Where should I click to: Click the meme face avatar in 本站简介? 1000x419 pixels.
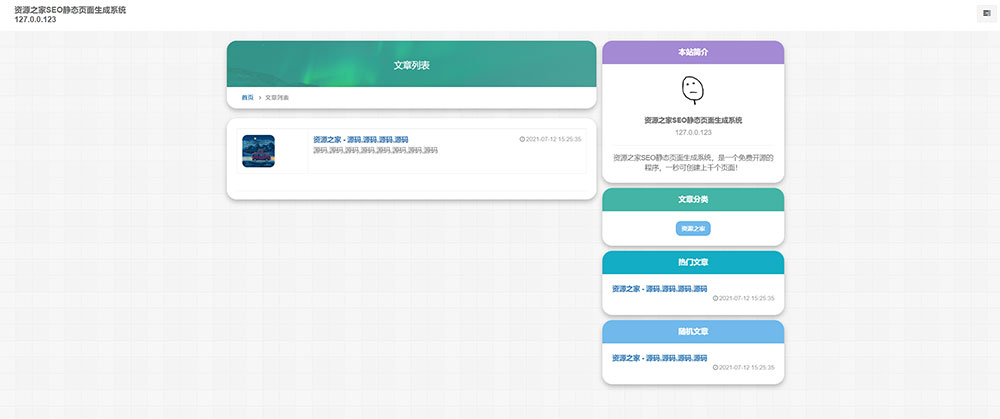coord(693,90)
